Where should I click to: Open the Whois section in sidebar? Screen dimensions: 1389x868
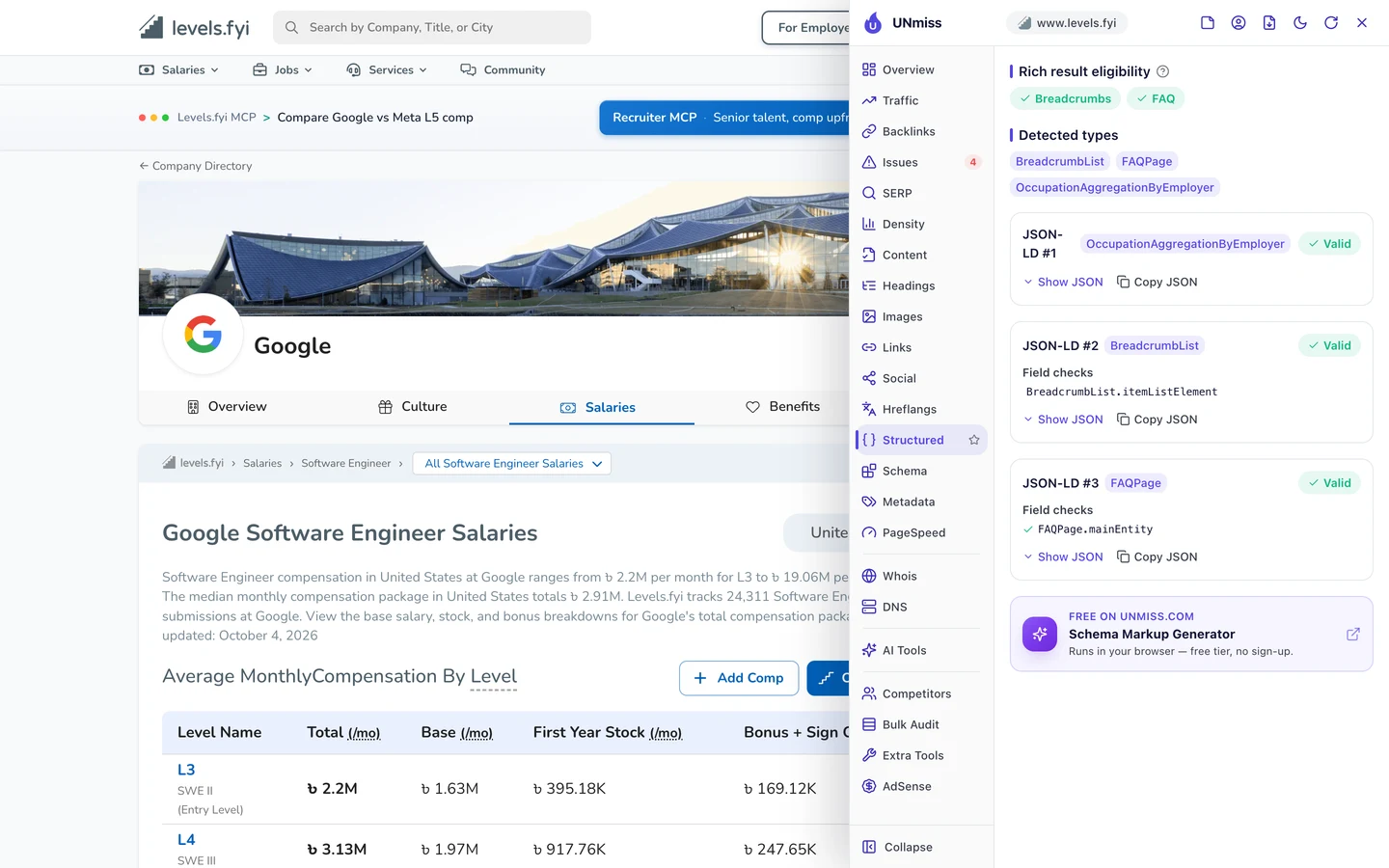coord(921,576)
